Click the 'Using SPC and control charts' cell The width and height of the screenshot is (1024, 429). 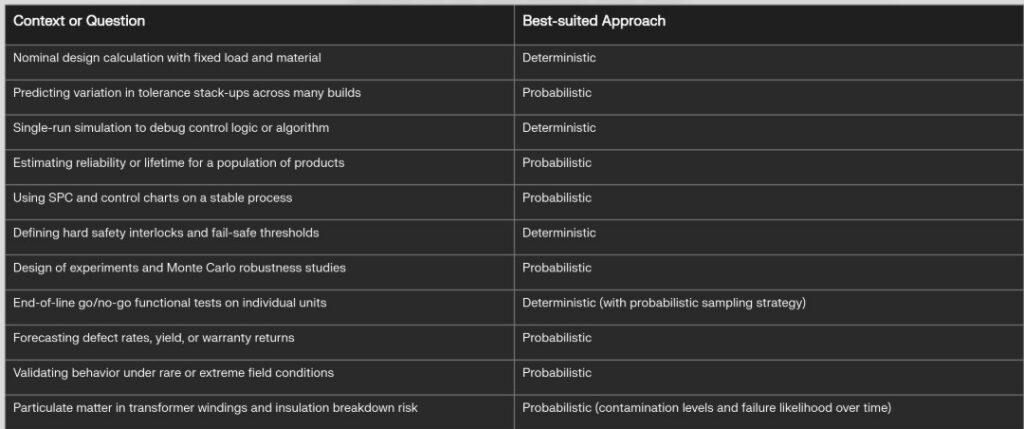click(152, 198)
